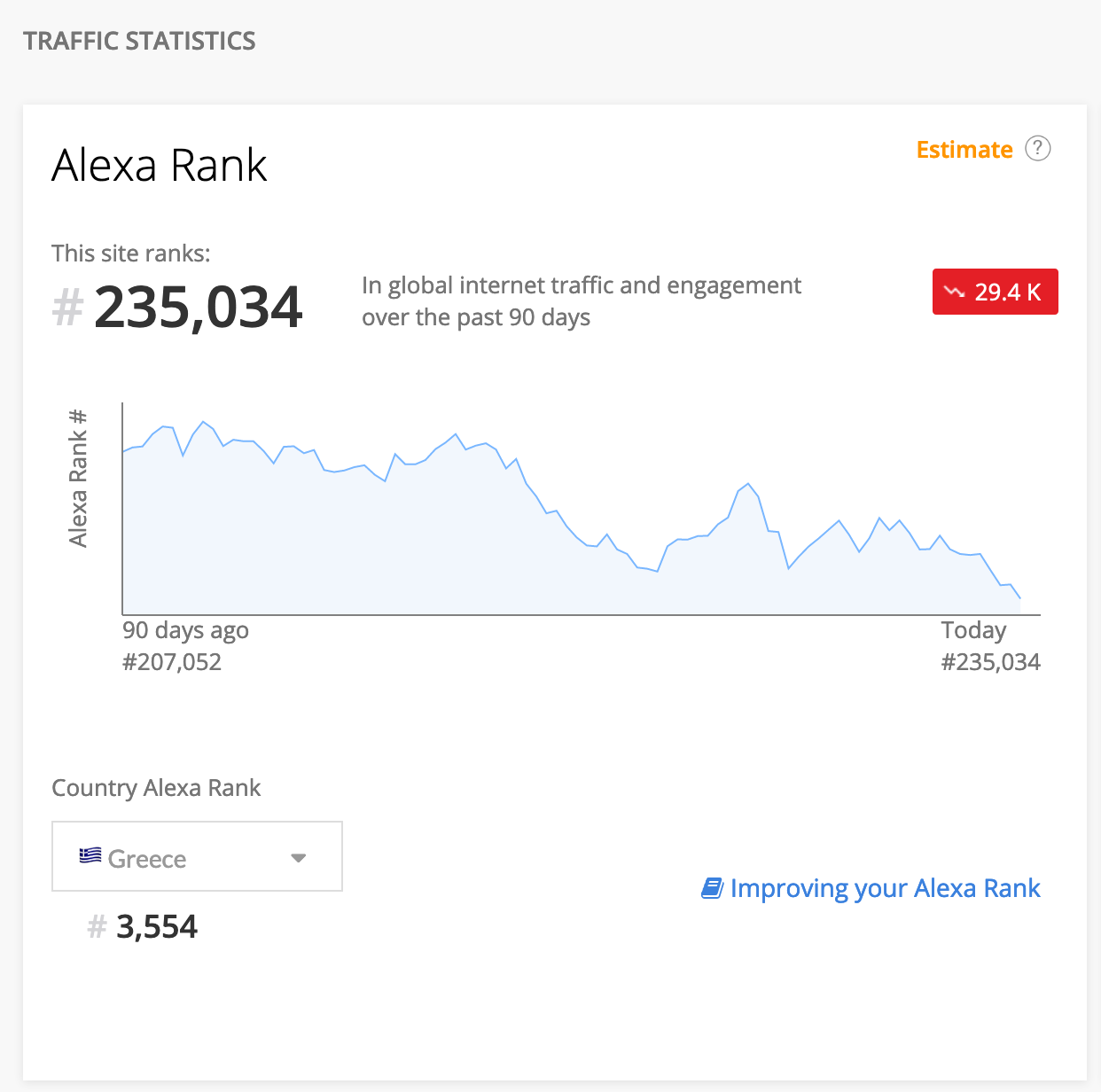Click the hash symbol before 235,034

pyautogui.click(x=67, y=308)
